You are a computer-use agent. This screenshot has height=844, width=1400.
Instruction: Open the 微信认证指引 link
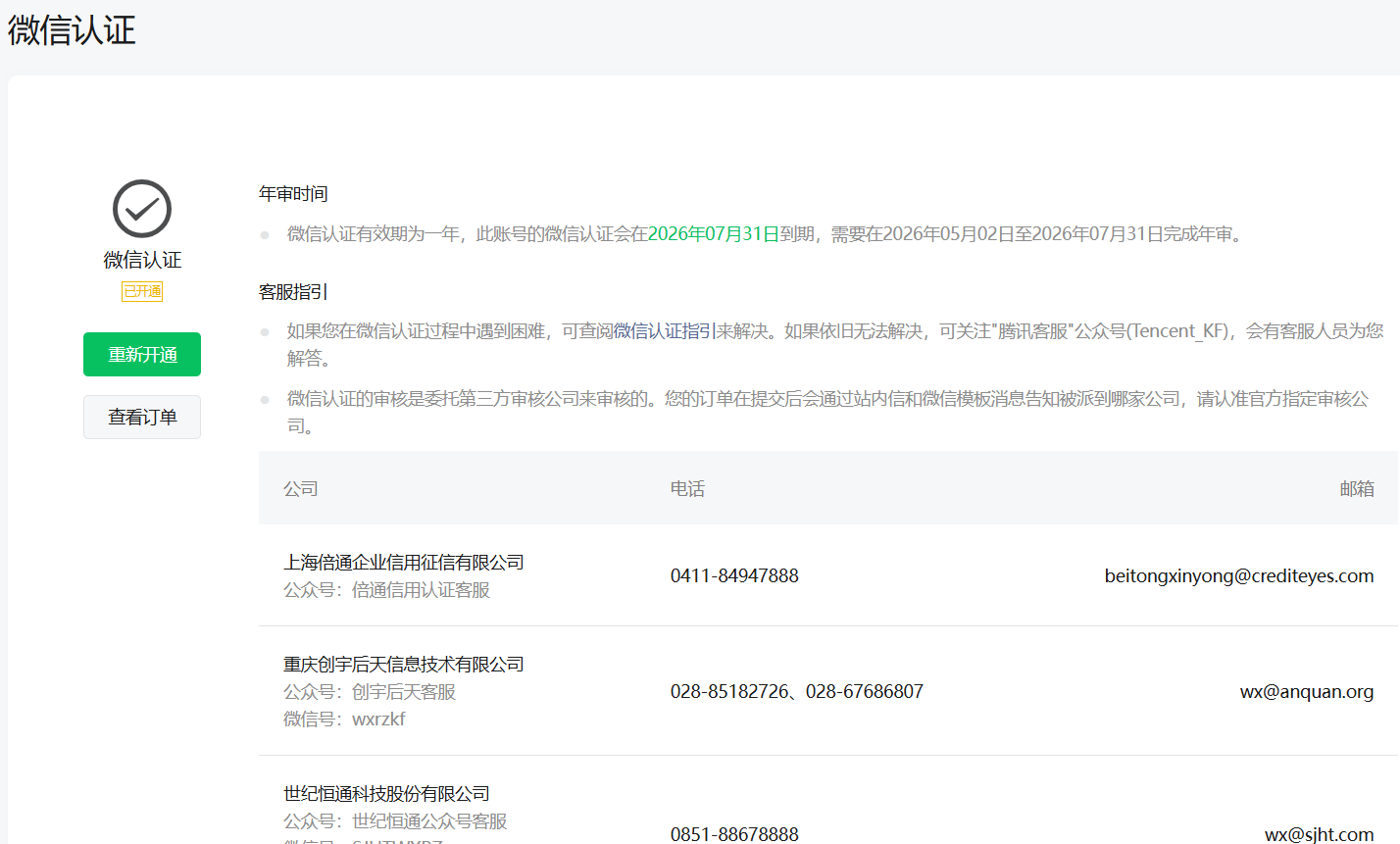coord(665,331)
